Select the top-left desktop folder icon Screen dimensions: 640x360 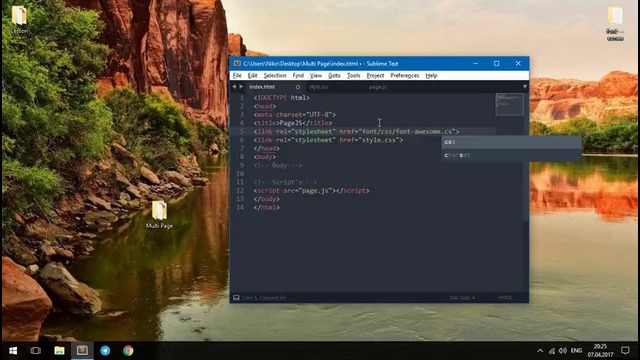tap(19, 19)
